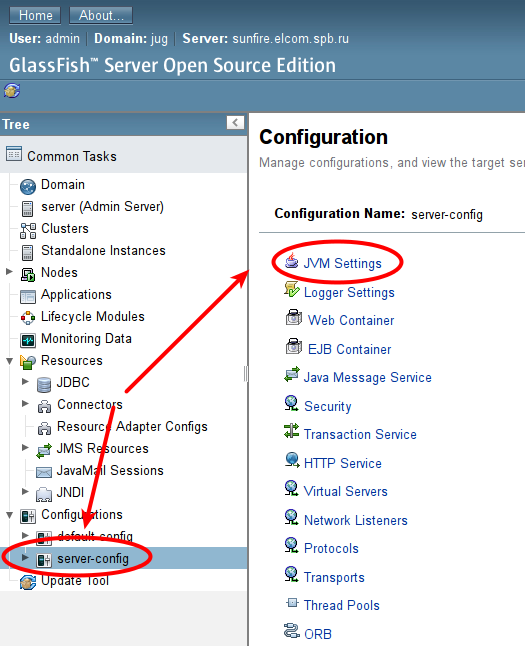525x646 pixels.
Task: Click the Web Container icon
Action: [x=294, y=317]
